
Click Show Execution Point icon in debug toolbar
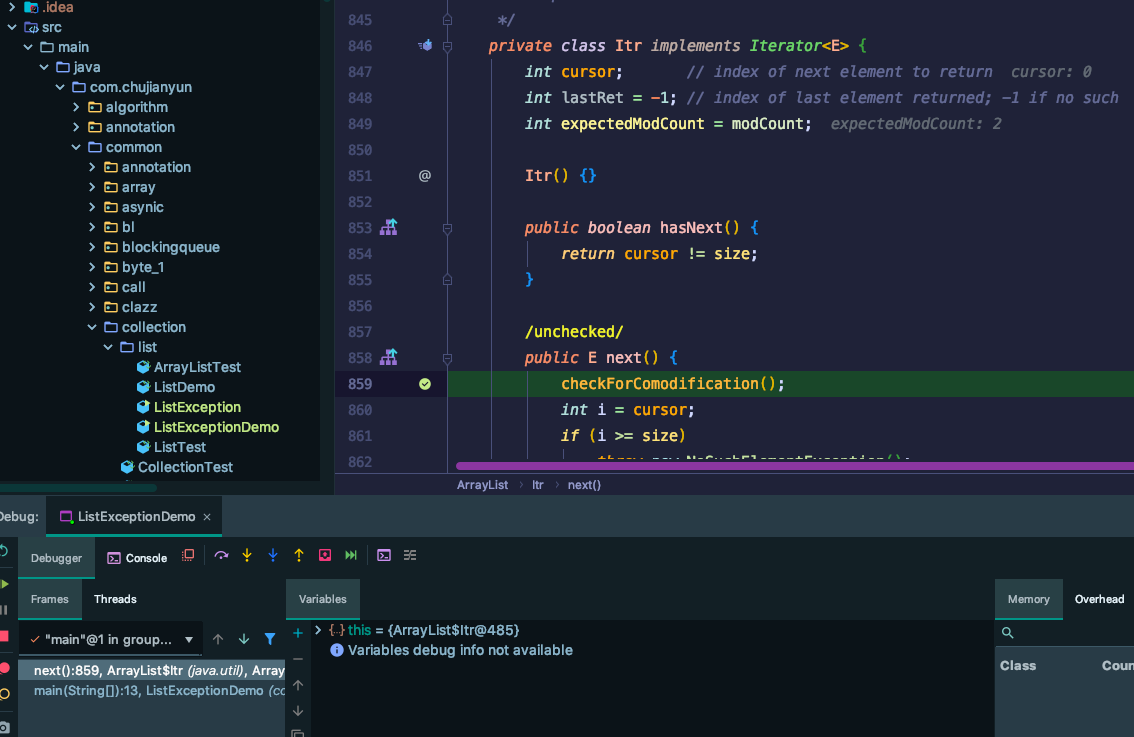[x=188, y=555]
